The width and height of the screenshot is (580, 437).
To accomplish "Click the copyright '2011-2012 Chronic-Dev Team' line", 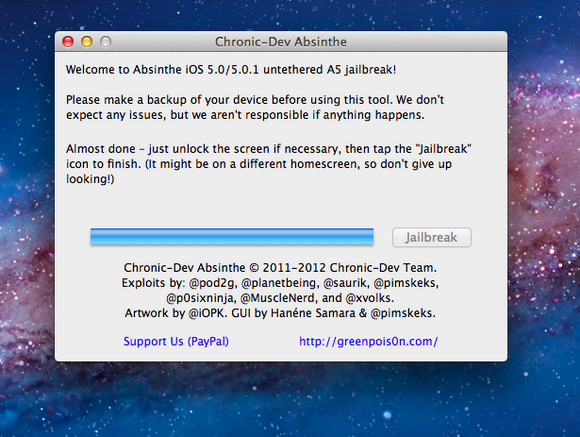I will tap(280, 268).
